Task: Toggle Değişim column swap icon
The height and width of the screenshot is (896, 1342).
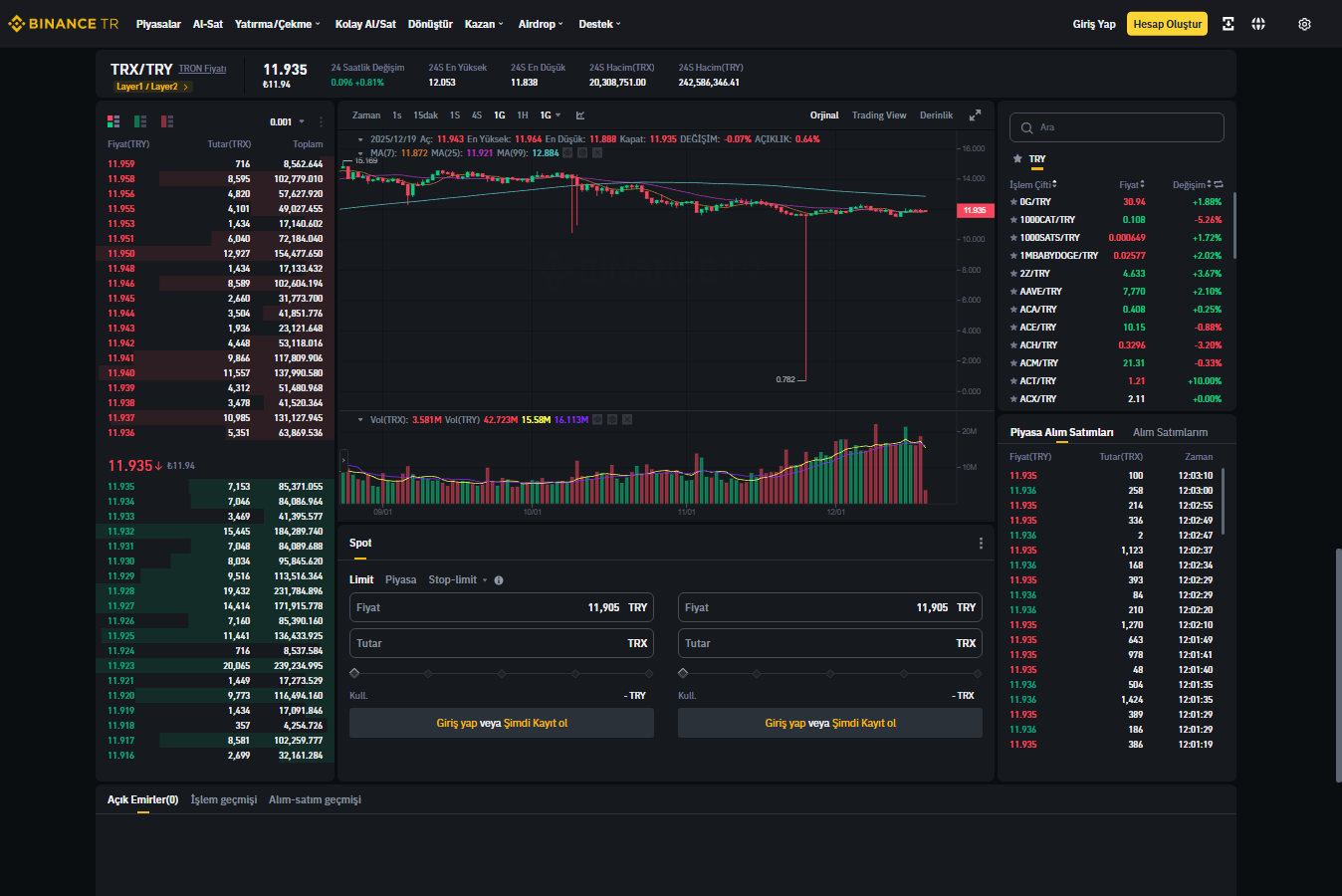Action: pos(1219,184)
